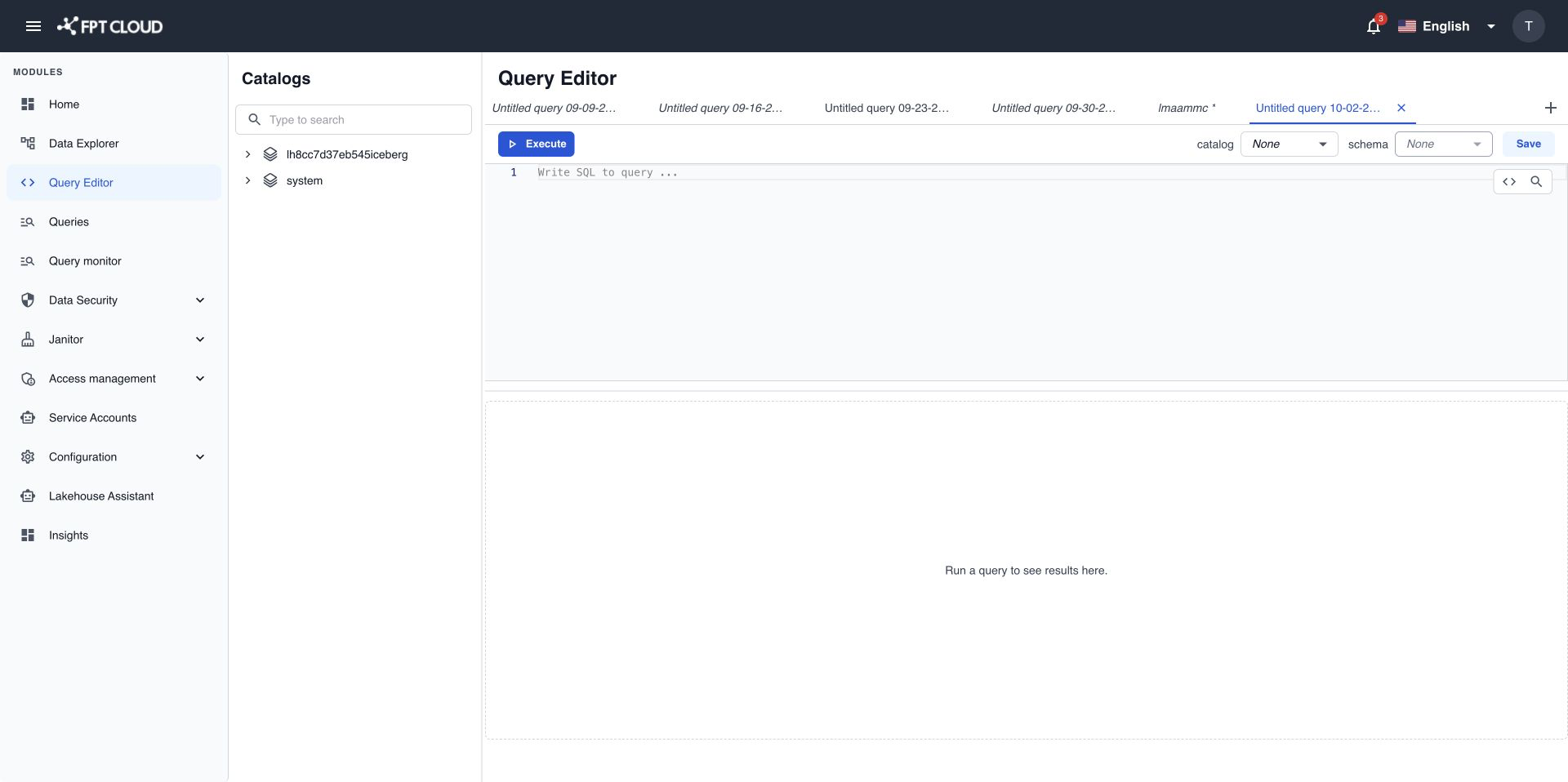
Task: Open the hamburger navigation menu
Action: coord(33,26)
